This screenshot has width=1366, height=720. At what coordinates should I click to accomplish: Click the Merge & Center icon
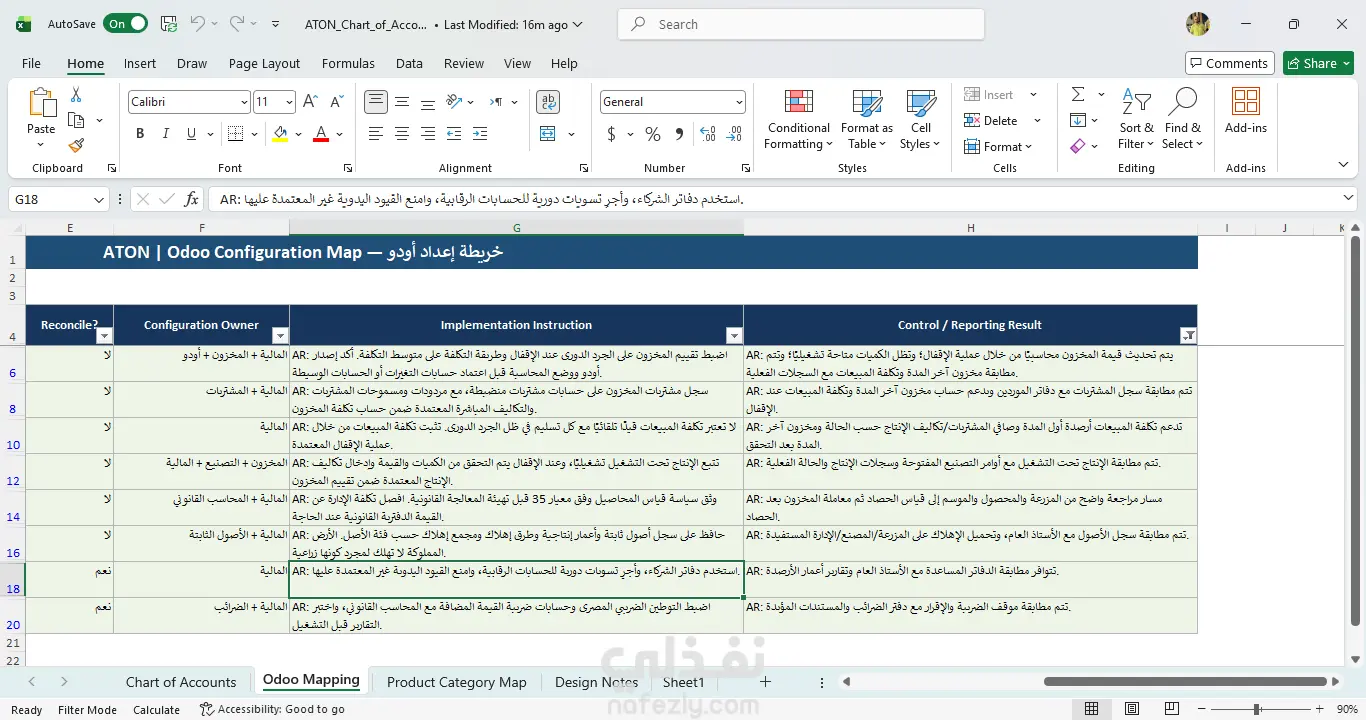tap(548, 133)
